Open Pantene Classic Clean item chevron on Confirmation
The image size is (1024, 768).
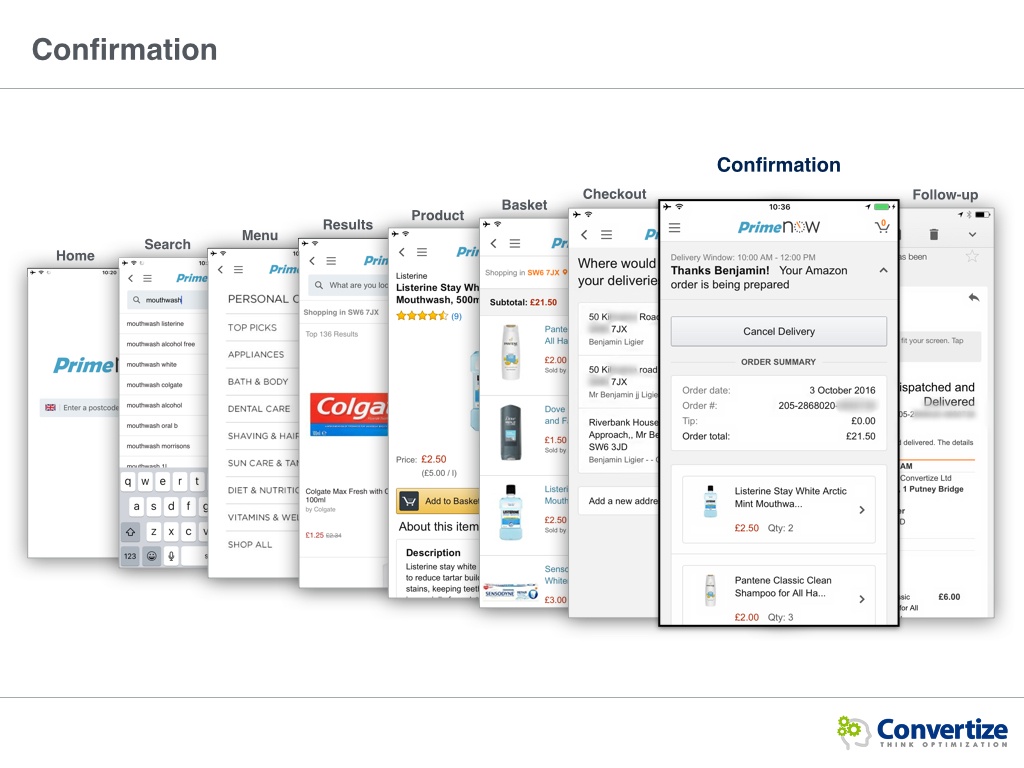click(x=862, y=599)
